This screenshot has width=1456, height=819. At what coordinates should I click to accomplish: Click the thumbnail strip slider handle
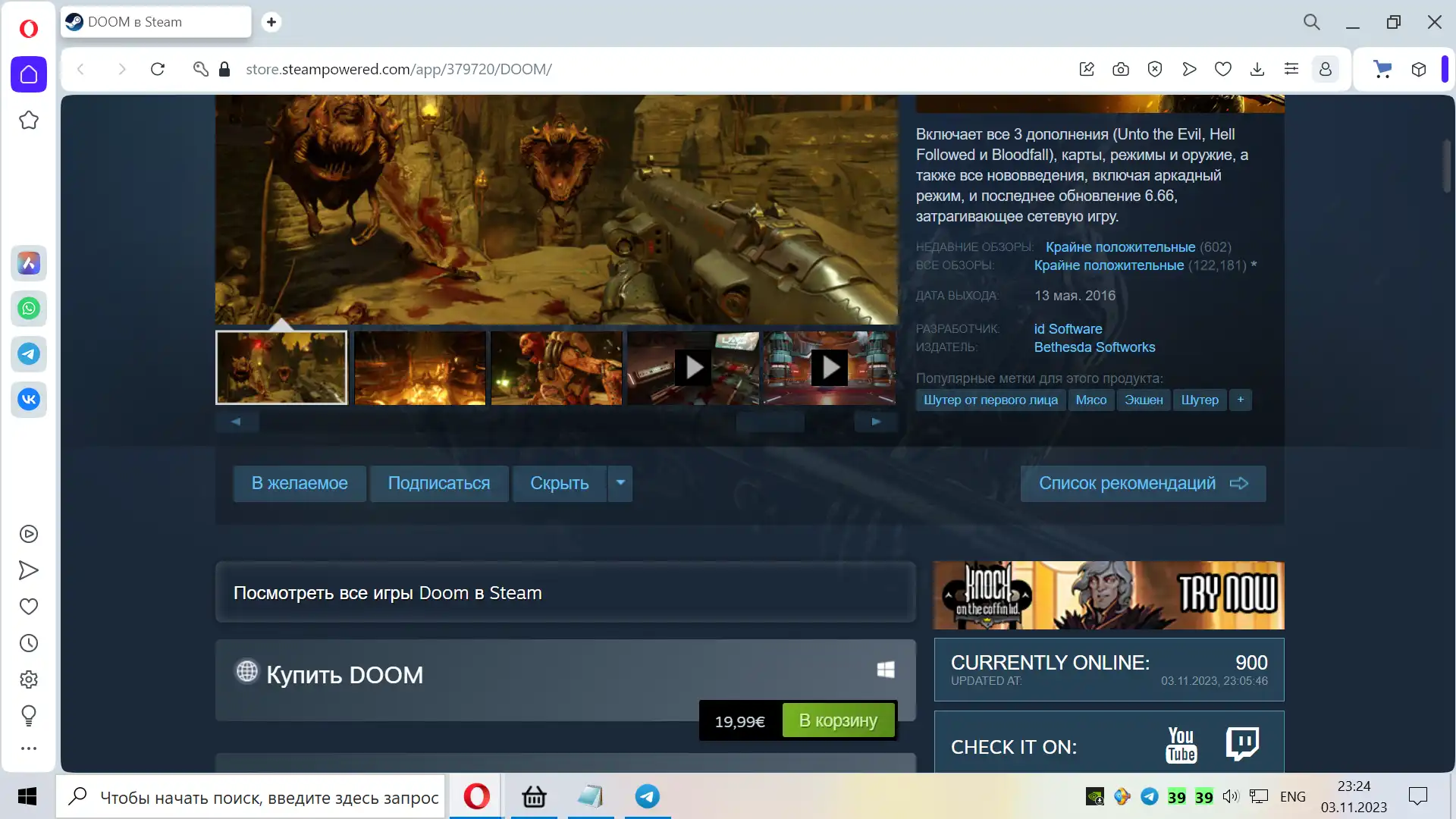[770, 422]
